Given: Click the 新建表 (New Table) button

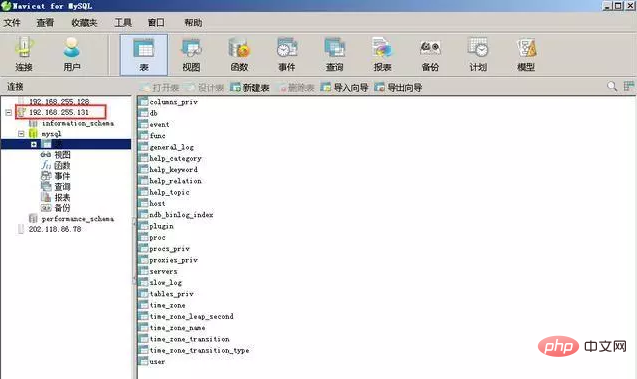Looking at the screenshot, I should coord(250,87).
